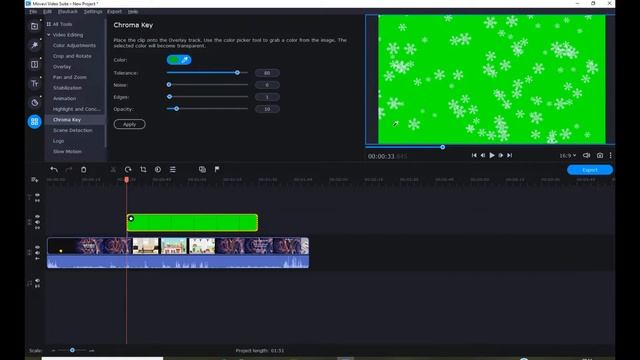This screenshot has height=360, width=640.
Task: Pick a color with the eyedropper tool
Action: 184,60
